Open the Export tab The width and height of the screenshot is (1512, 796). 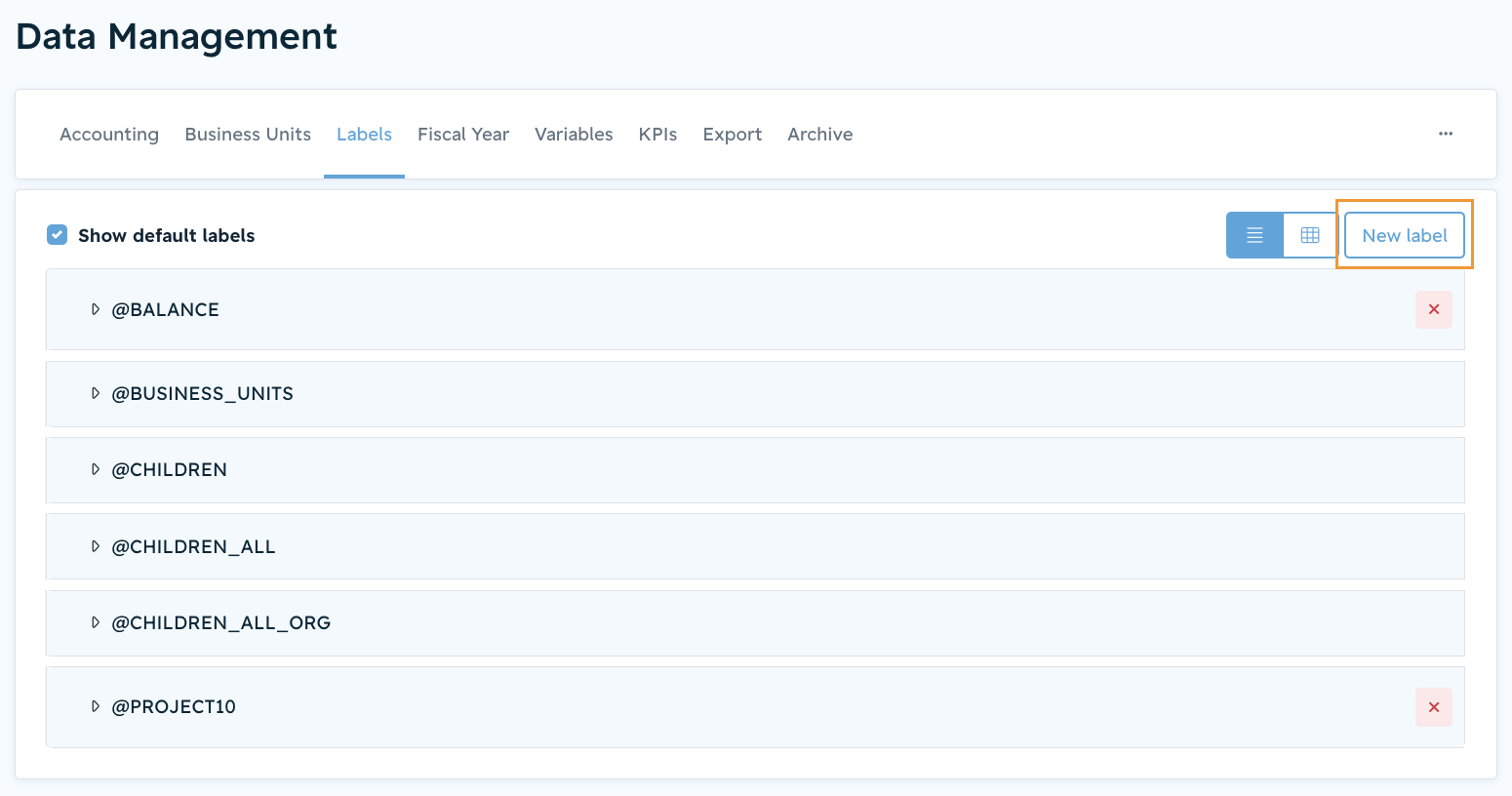[733, 135]
